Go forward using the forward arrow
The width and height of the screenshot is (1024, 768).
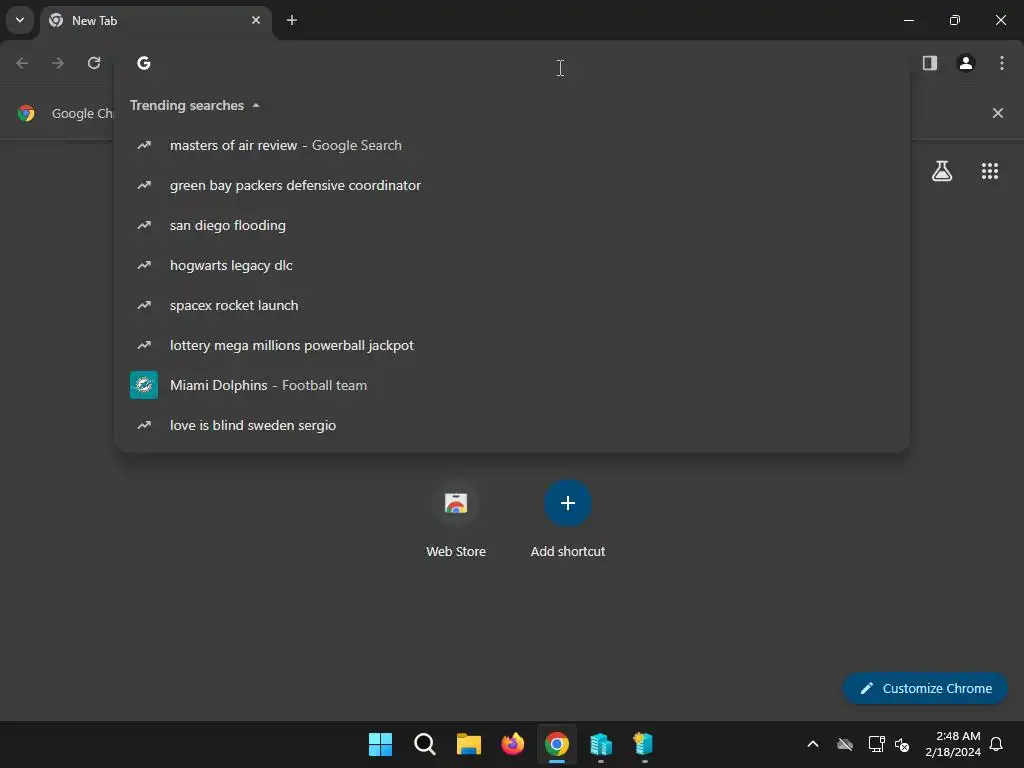[x=58, y=63]
